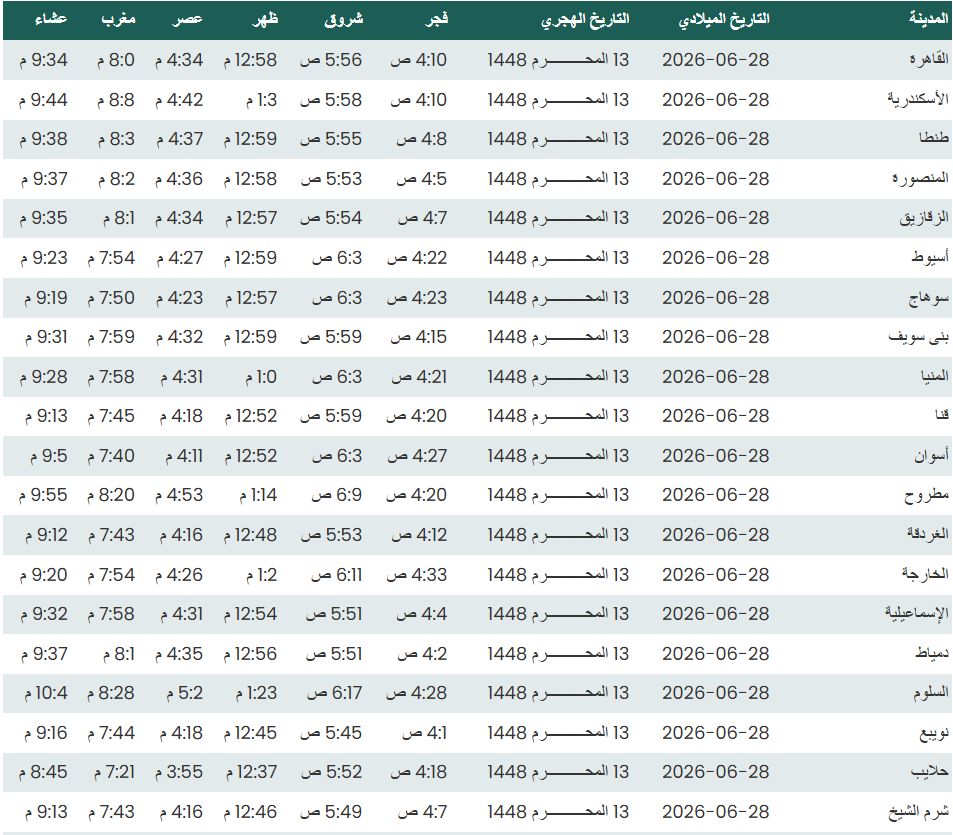Image resolution: width=953 pixels, height=835 pixels.
Task: Click نويبع sunrise time 5:45 ص
Action: pos(331,733)
